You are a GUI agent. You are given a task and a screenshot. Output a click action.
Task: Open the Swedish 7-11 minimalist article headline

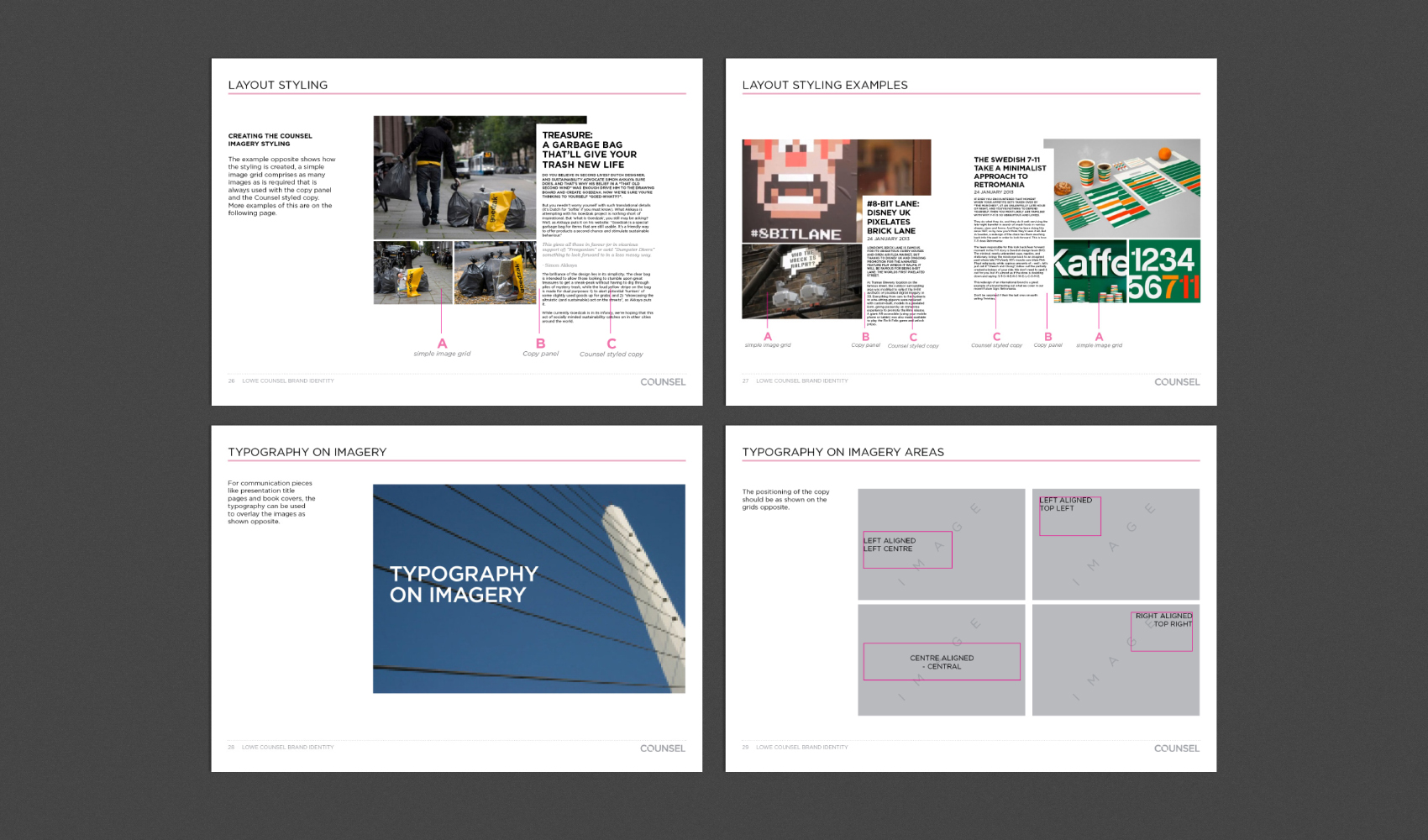(1009, 171)
